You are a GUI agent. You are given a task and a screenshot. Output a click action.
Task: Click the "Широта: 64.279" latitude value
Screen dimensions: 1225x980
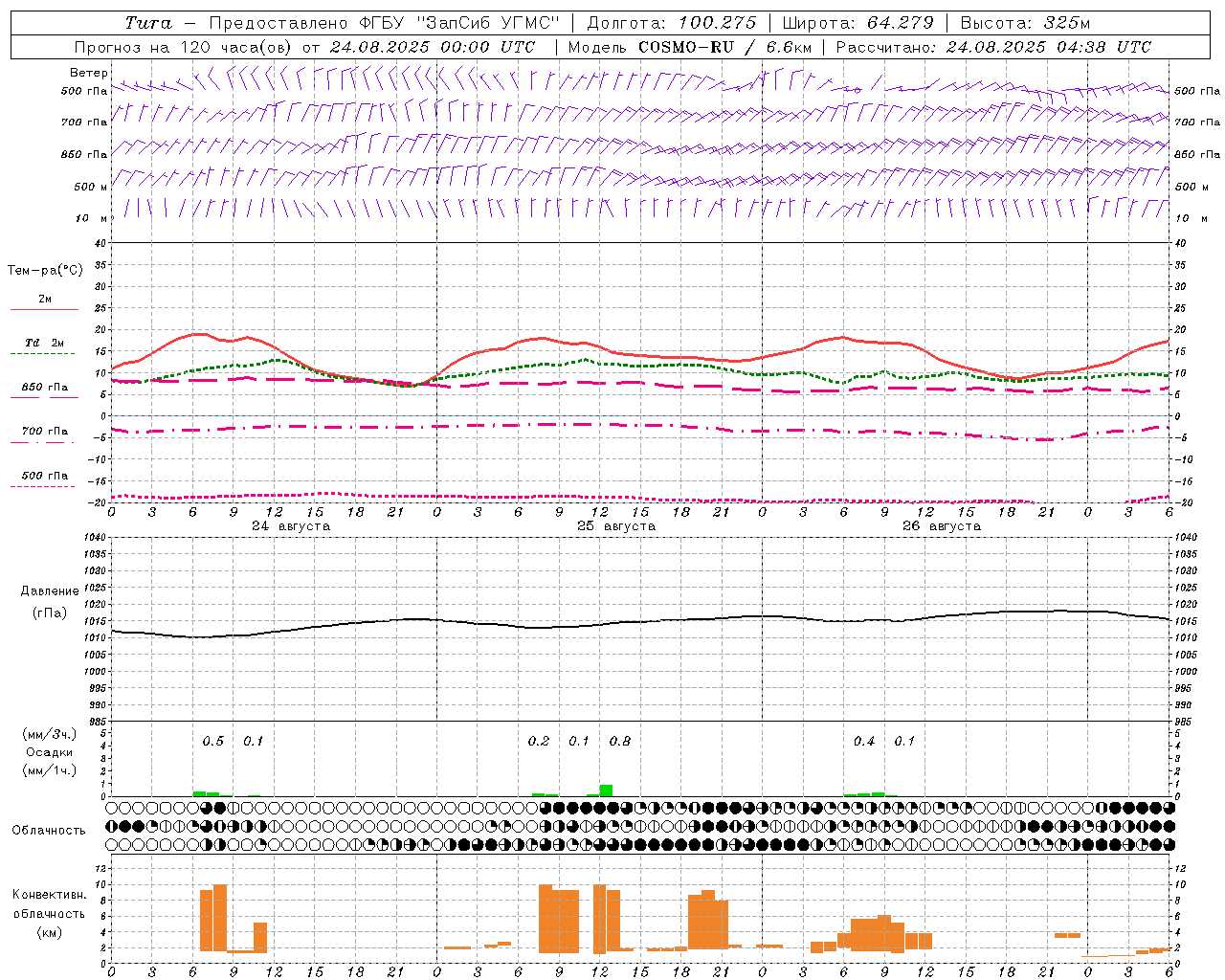click(x=857, y=23)
